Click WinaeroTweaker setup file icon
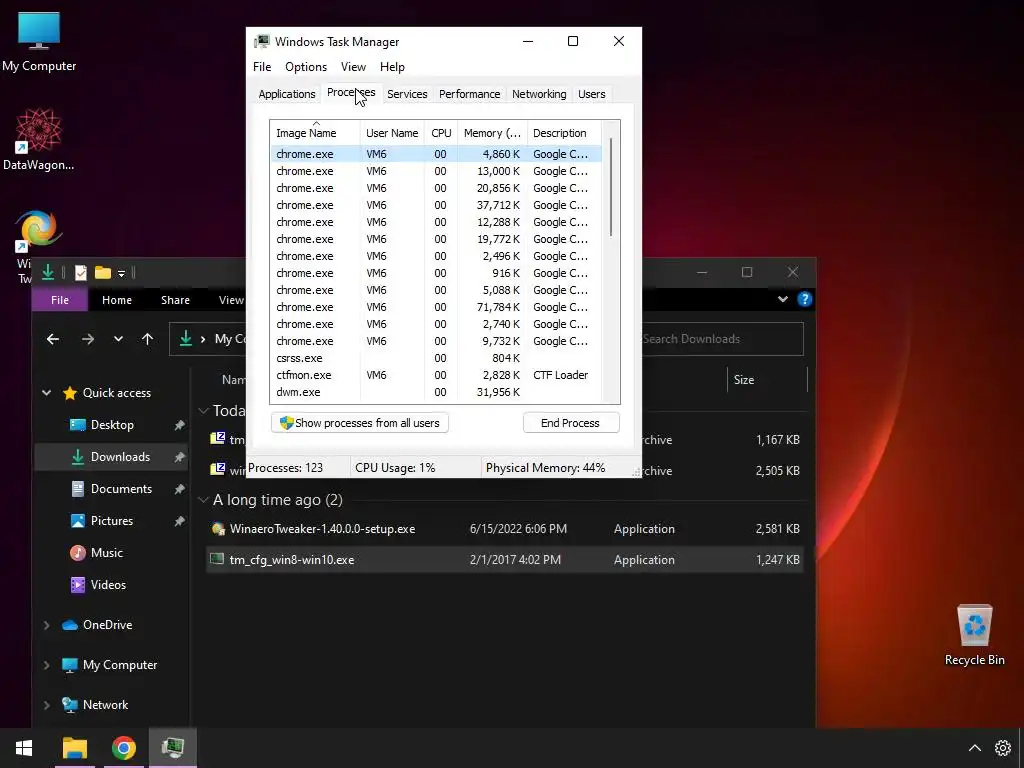 coord(217,529)
